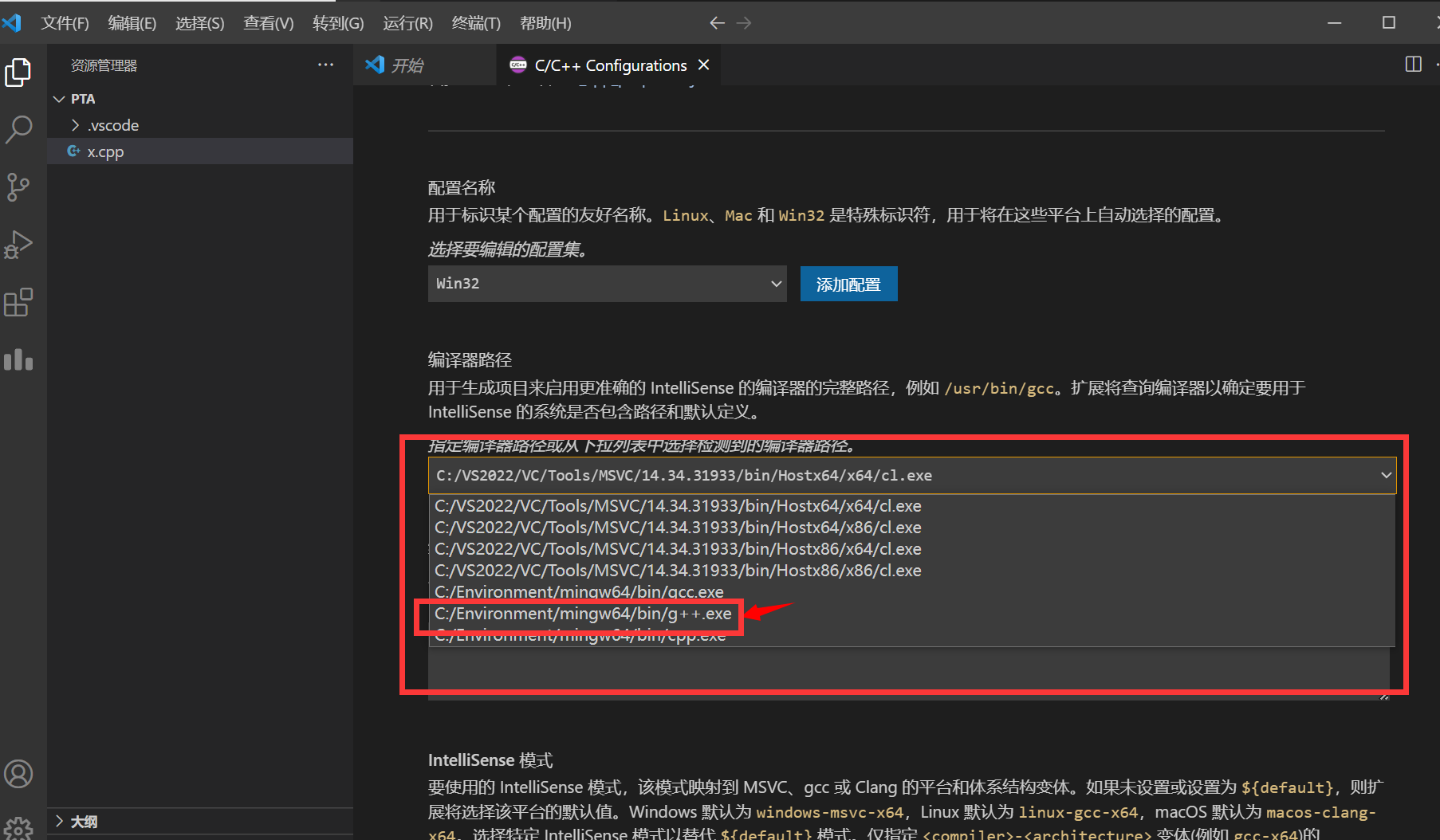Open the 转到(G) menu

[x=338, y=23]
